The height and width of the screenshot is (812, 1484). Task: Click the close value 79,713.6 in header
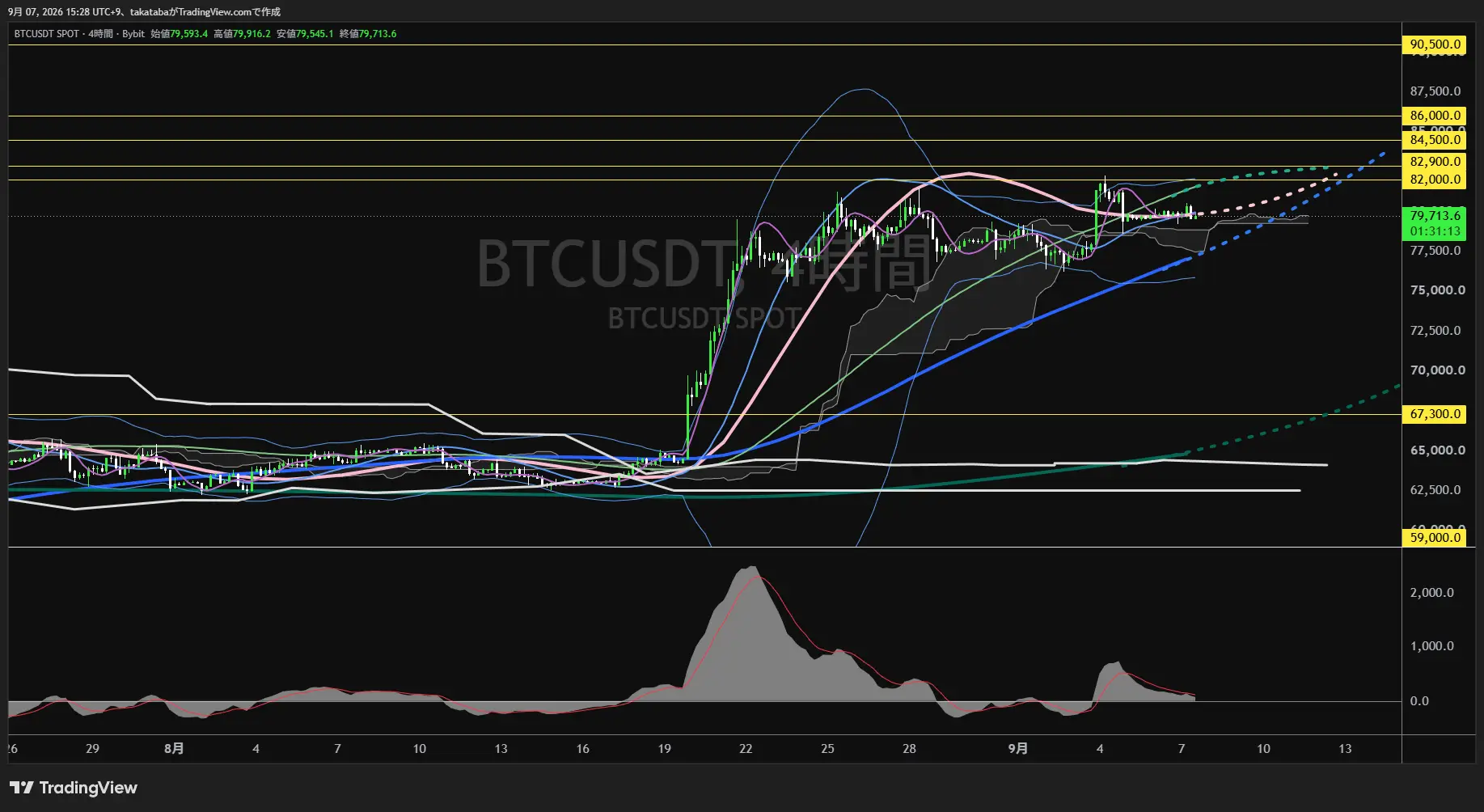(378, 34)
